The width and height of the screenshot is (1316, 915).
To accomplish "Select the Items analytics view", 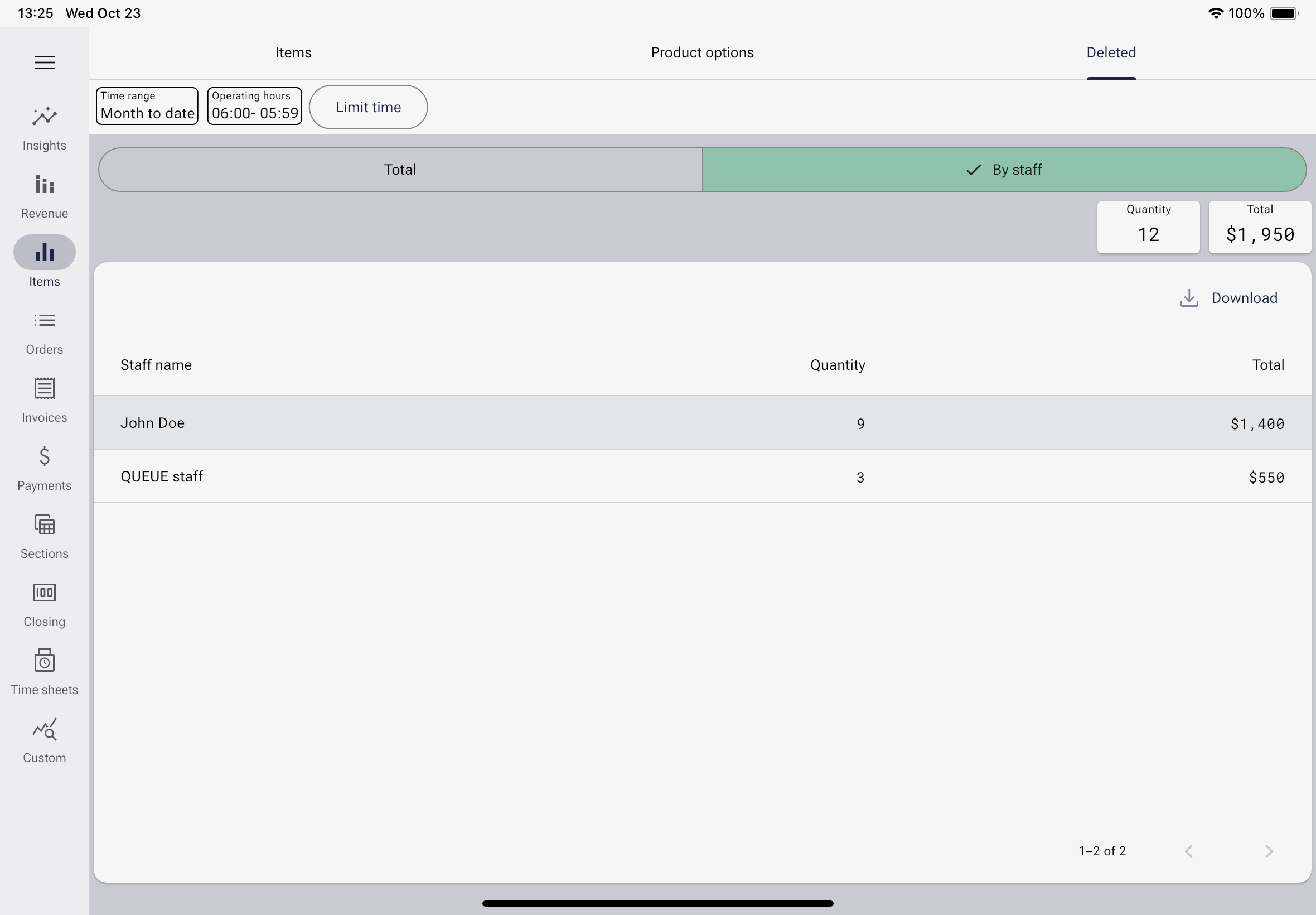I will pyautogui.click(x=44, y=262).
